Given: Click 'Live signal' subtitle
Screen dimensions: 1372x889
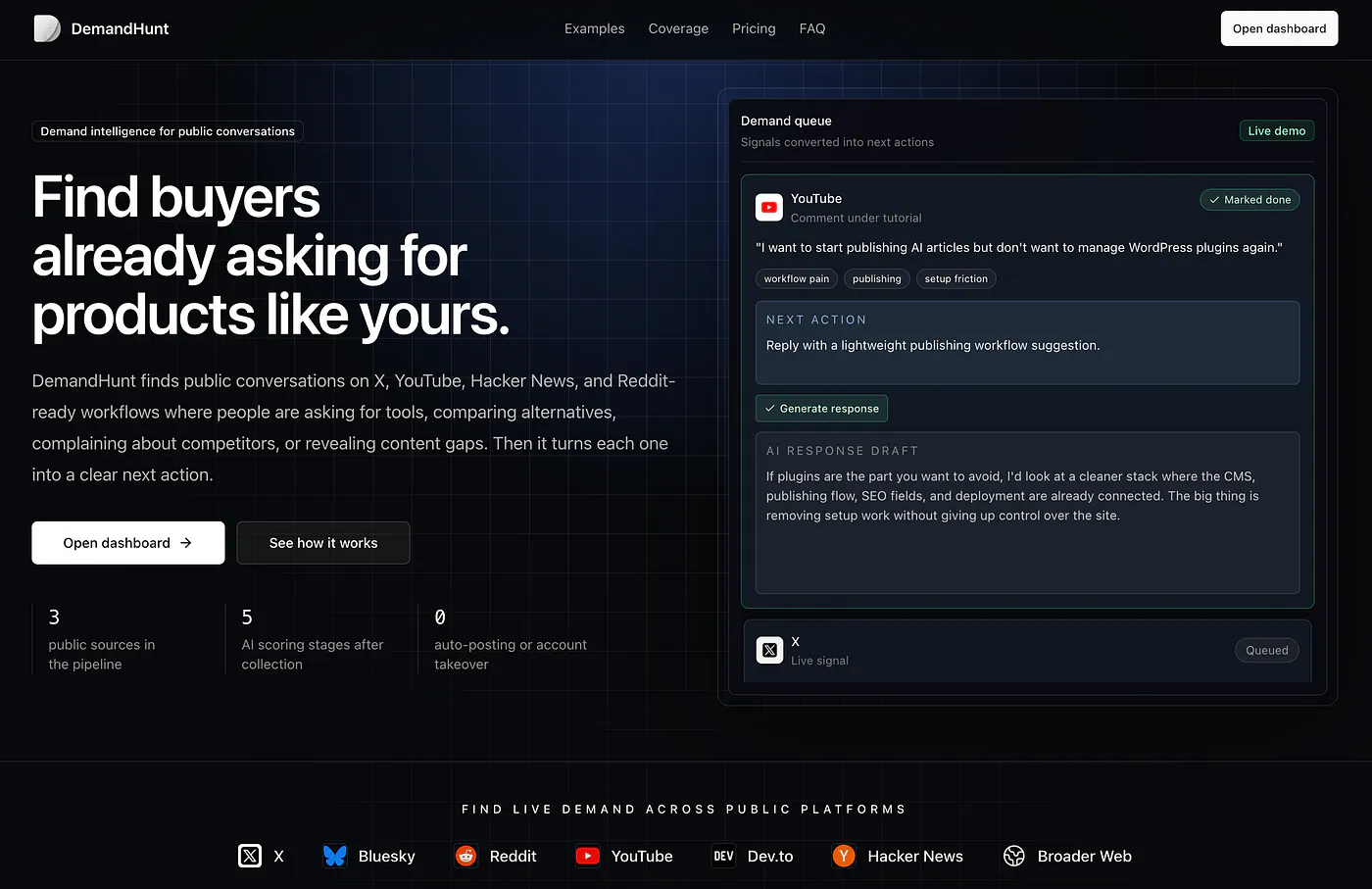Looking at the screenshot, I should 820,661.
